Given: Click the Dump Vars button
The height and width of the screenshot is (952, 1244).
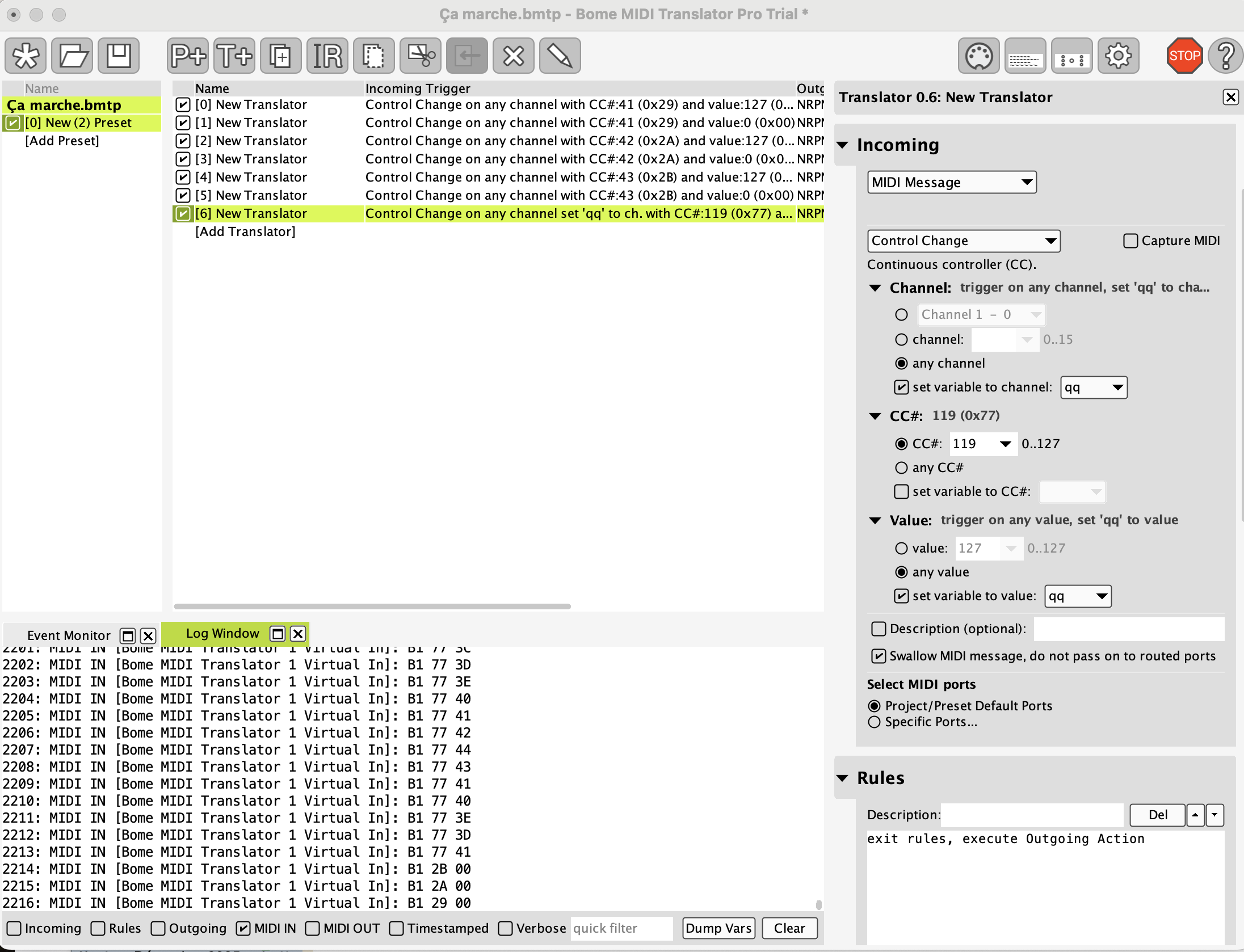Looking at the screenshot, I should pyautogui.click(x=718, y=929).
